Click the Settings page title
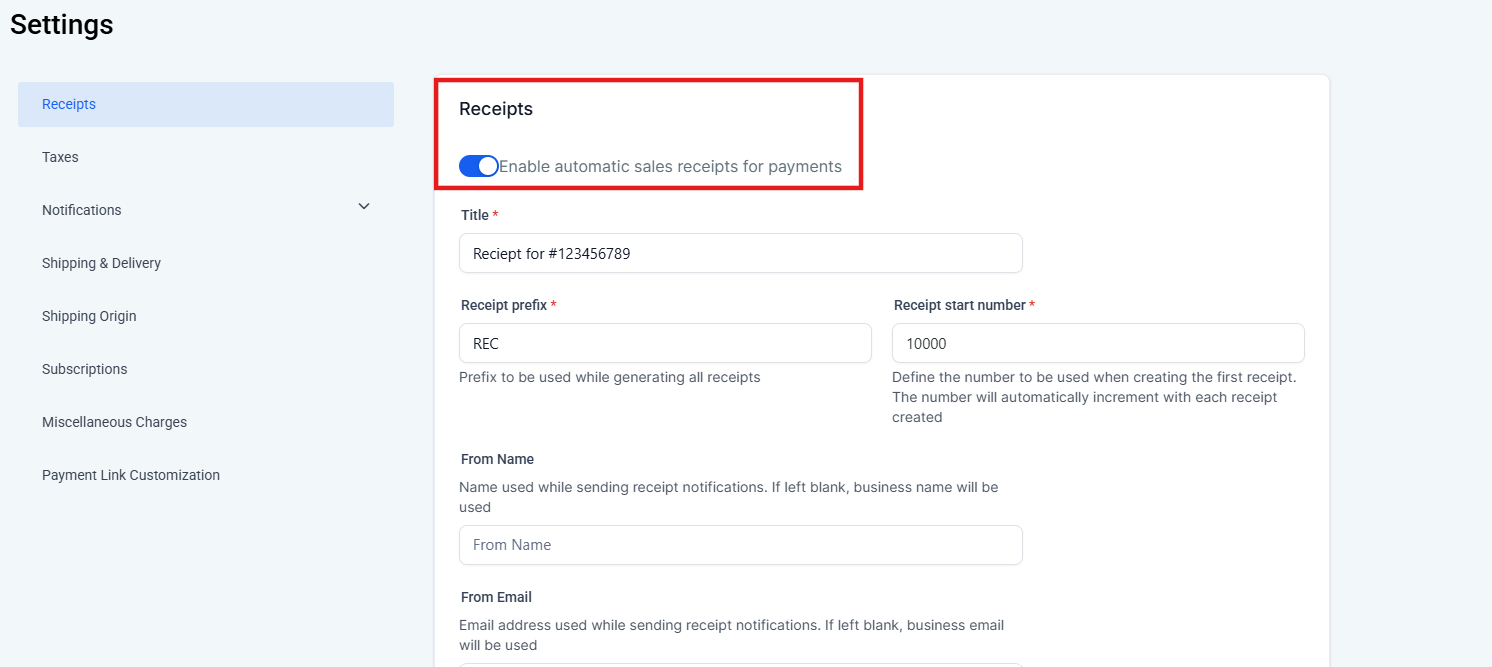1492x667 pixels. pyautogui.click(x=62, y=24)
